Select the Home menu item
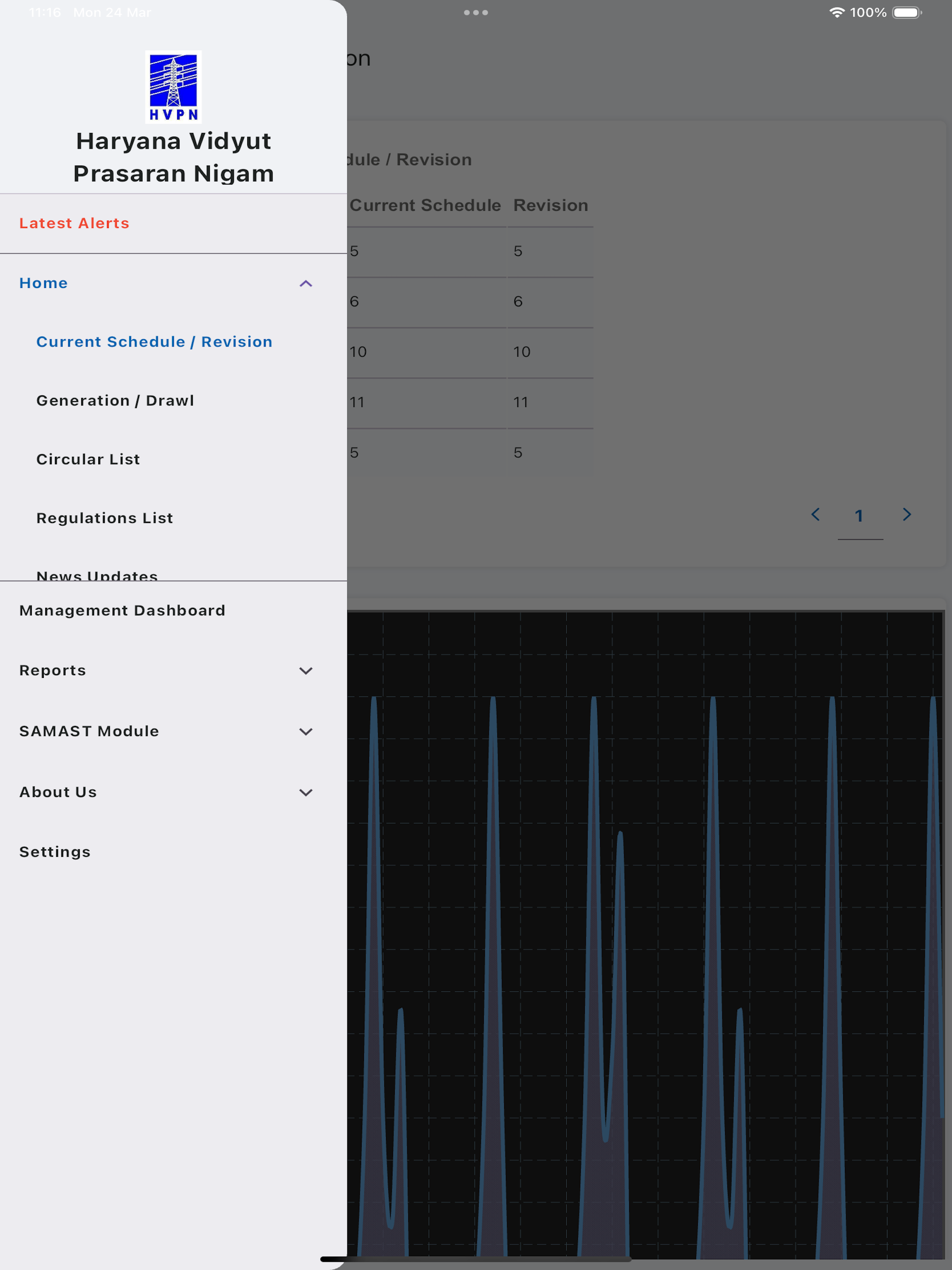The image size is (952, 1270). [x=44, y=283]
